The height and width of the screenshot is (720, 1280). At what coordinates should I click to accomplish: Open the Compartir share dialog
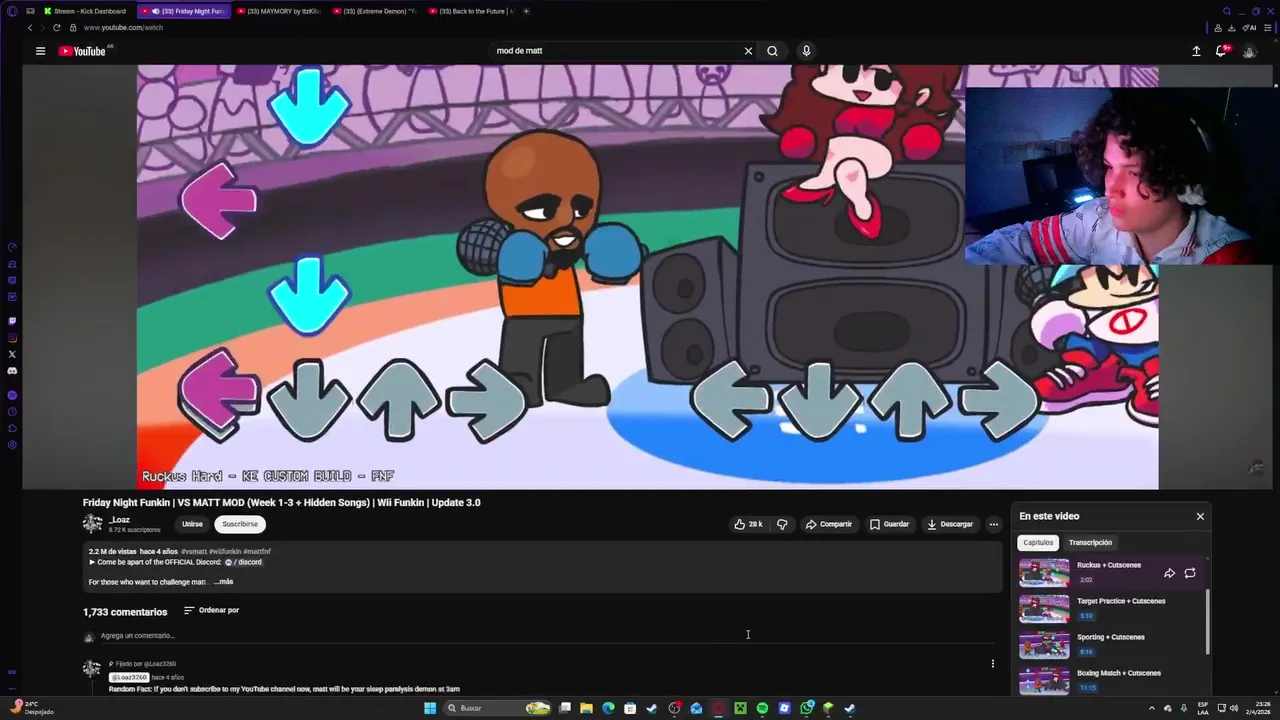[829, 524]
